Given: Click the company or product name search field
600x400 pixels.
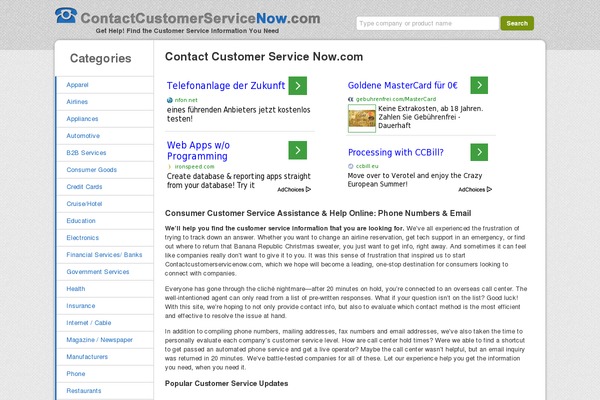Looking at the screenshot, I should pos(428,23).
